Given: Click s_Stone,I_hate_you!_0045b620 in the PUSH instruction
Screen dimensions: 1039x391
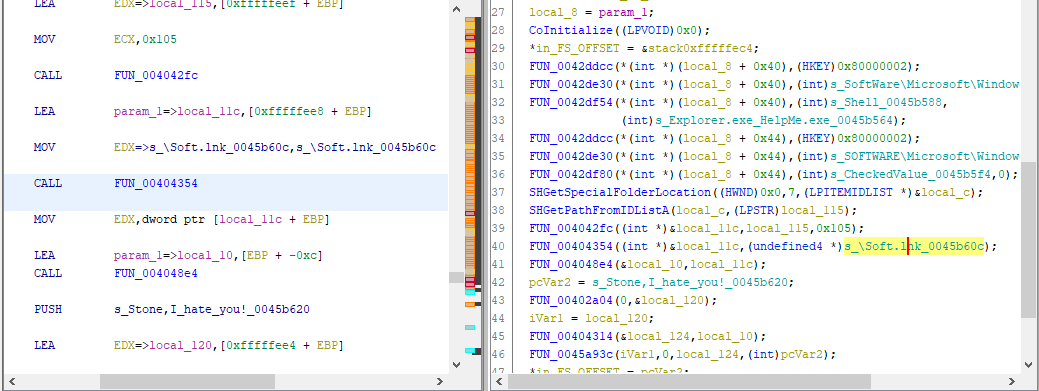Looking at the screenshot, I should (x=212, y=309).
